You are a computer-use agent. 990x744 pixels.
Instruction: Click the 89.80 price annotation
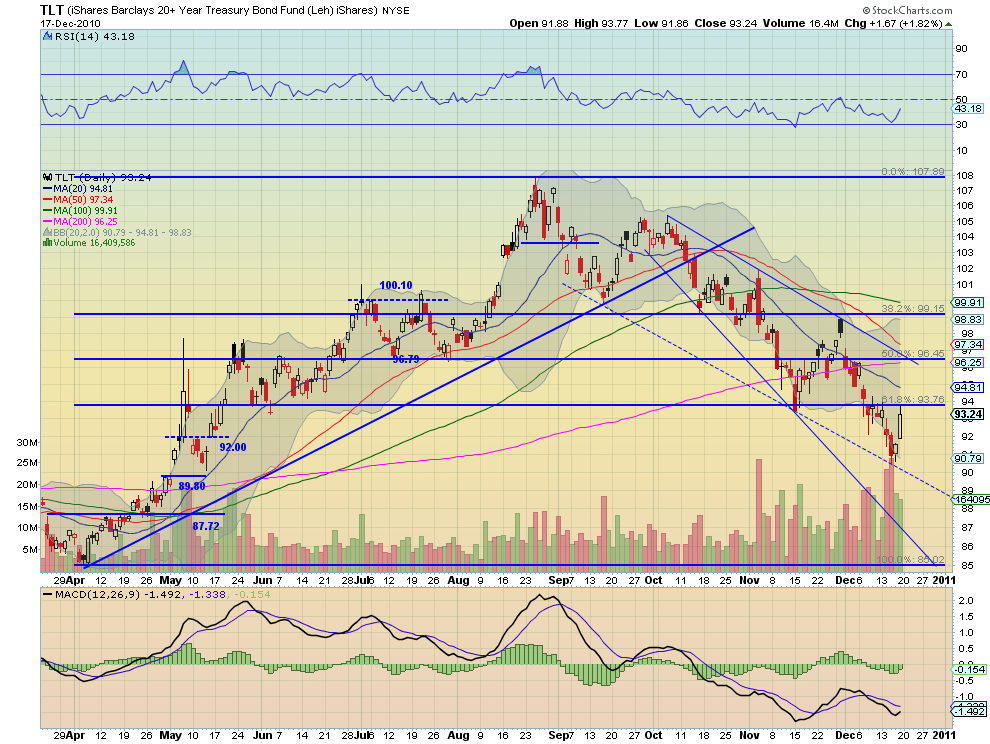pyautogui.click(x=192, y=486)
